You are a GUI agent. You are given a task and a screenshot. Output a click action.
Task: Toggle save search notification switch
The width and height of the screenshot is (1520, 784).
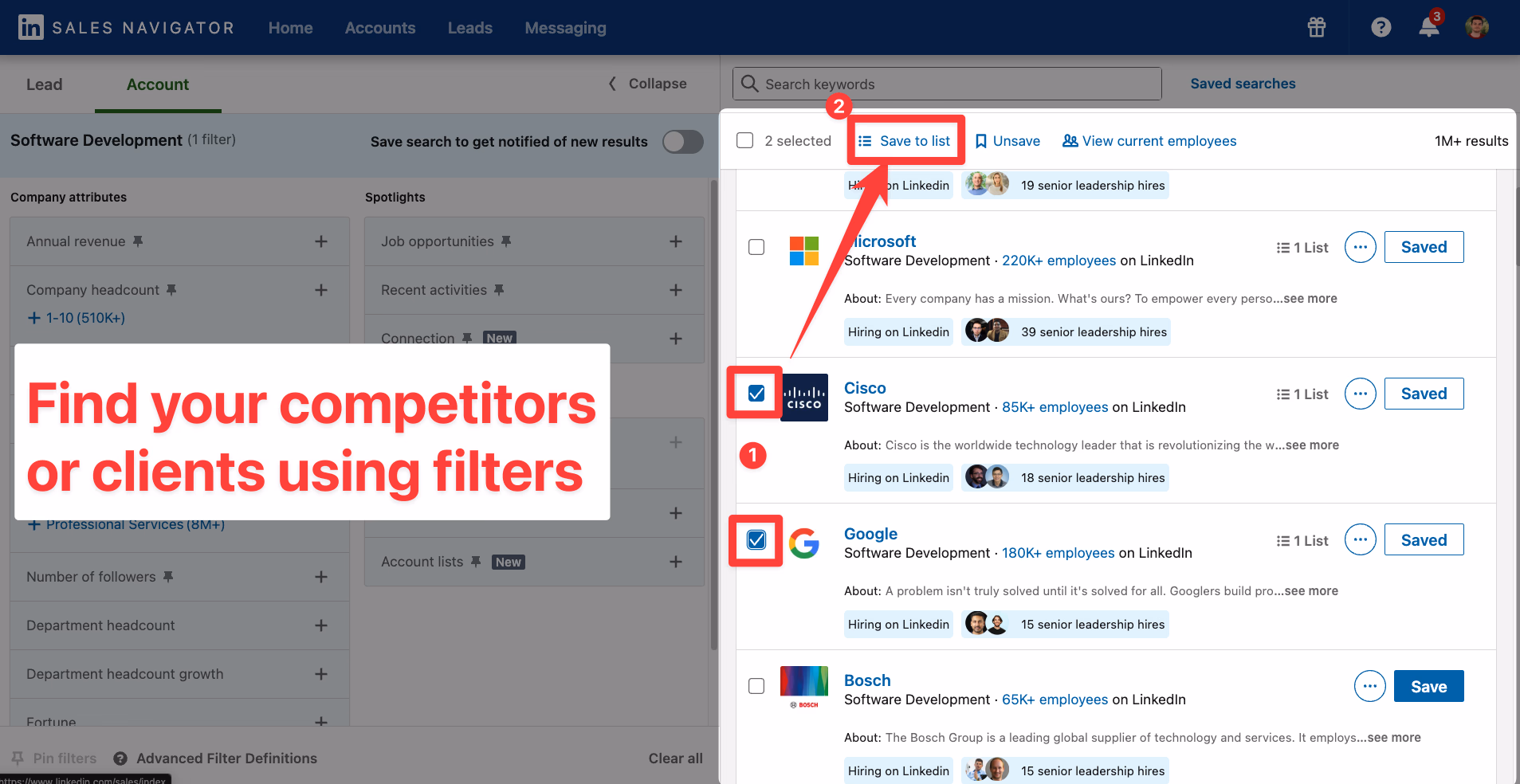coord(683,142)
